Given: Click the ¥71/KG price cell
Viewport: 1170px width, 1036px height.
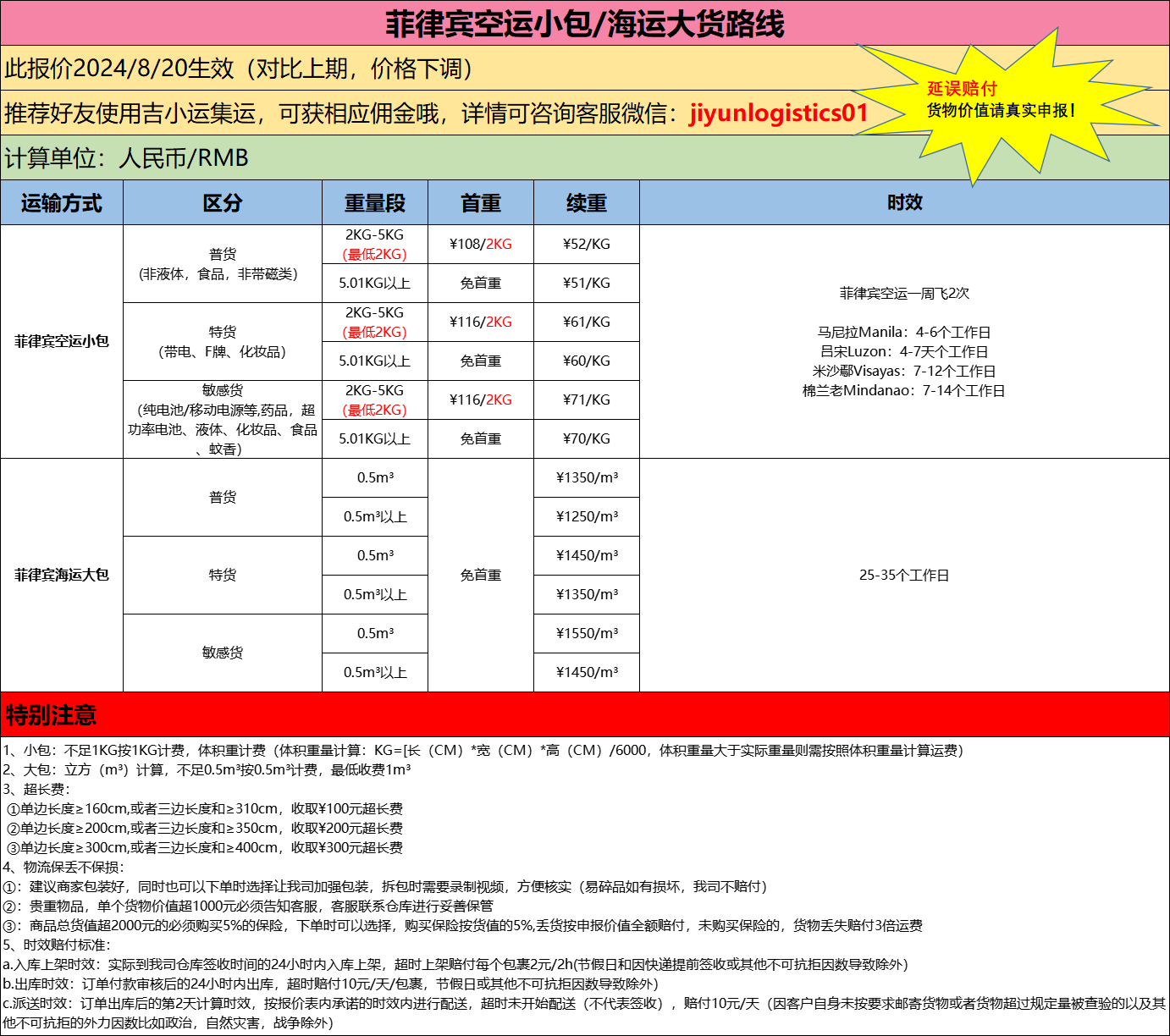Looking at the screenshot, I should [x=587, y=400].
